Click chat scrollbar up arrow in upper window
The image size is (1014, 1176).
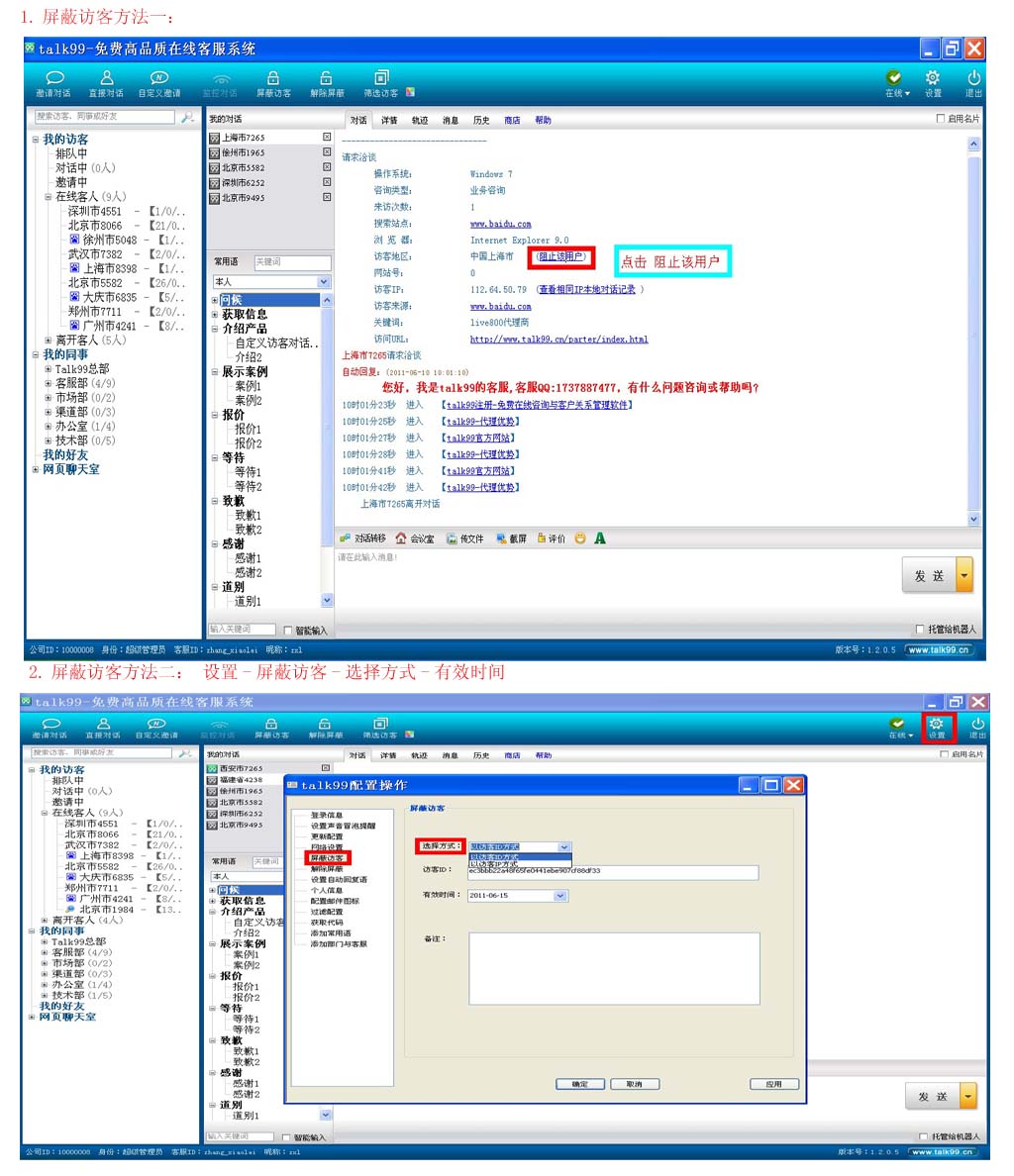(x=973, y=144)
